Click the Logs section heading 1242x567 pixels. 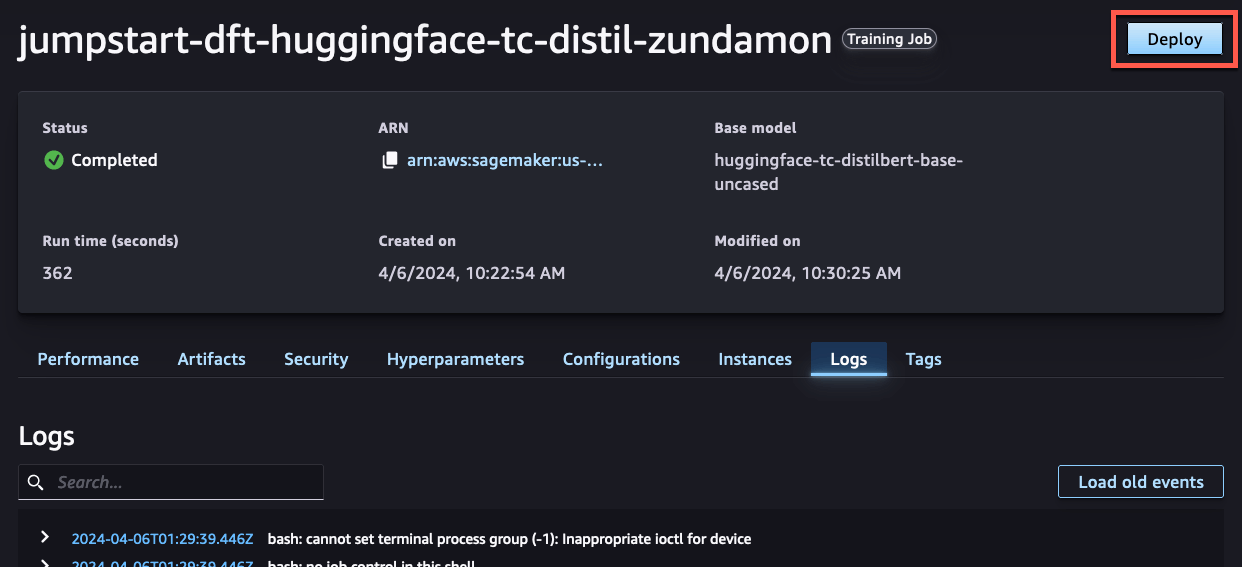coord(46,436)
